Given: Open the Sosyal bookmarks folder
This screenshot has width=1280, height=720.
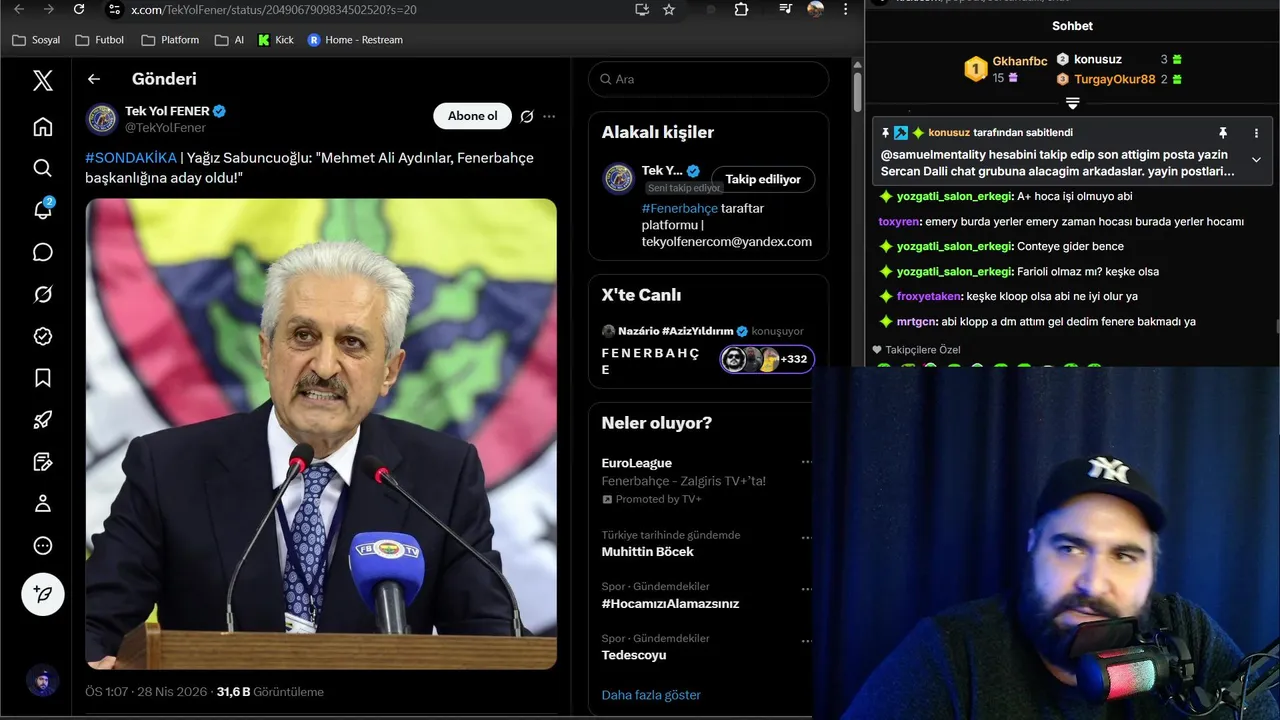Looking at the screenshot, I should [x=36, y=40].
